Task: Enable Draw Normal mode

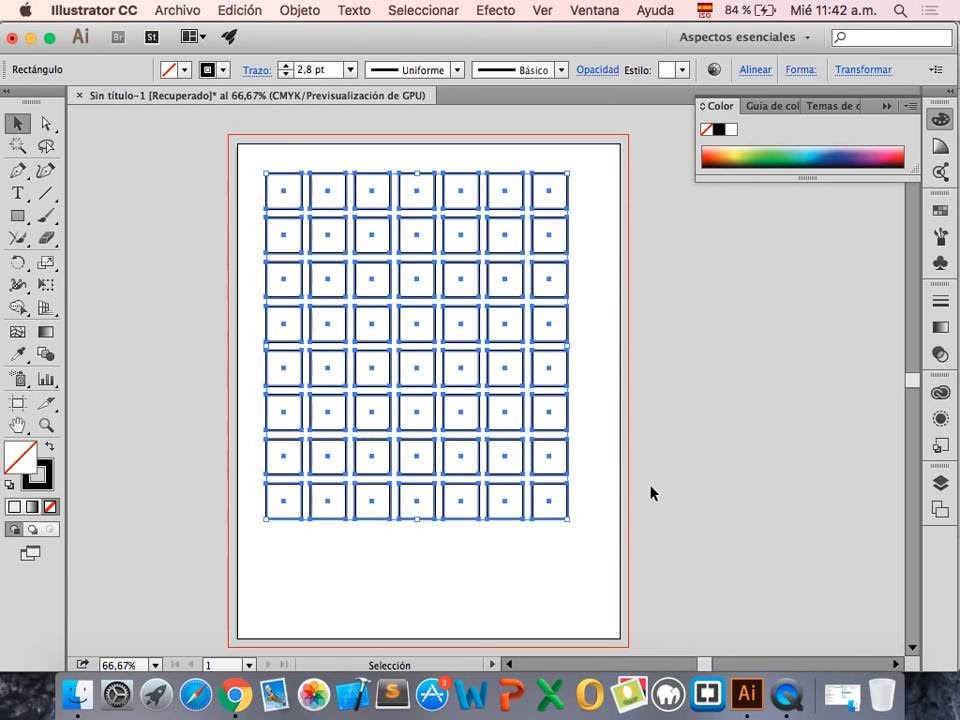Action: (x=14, y=530)
